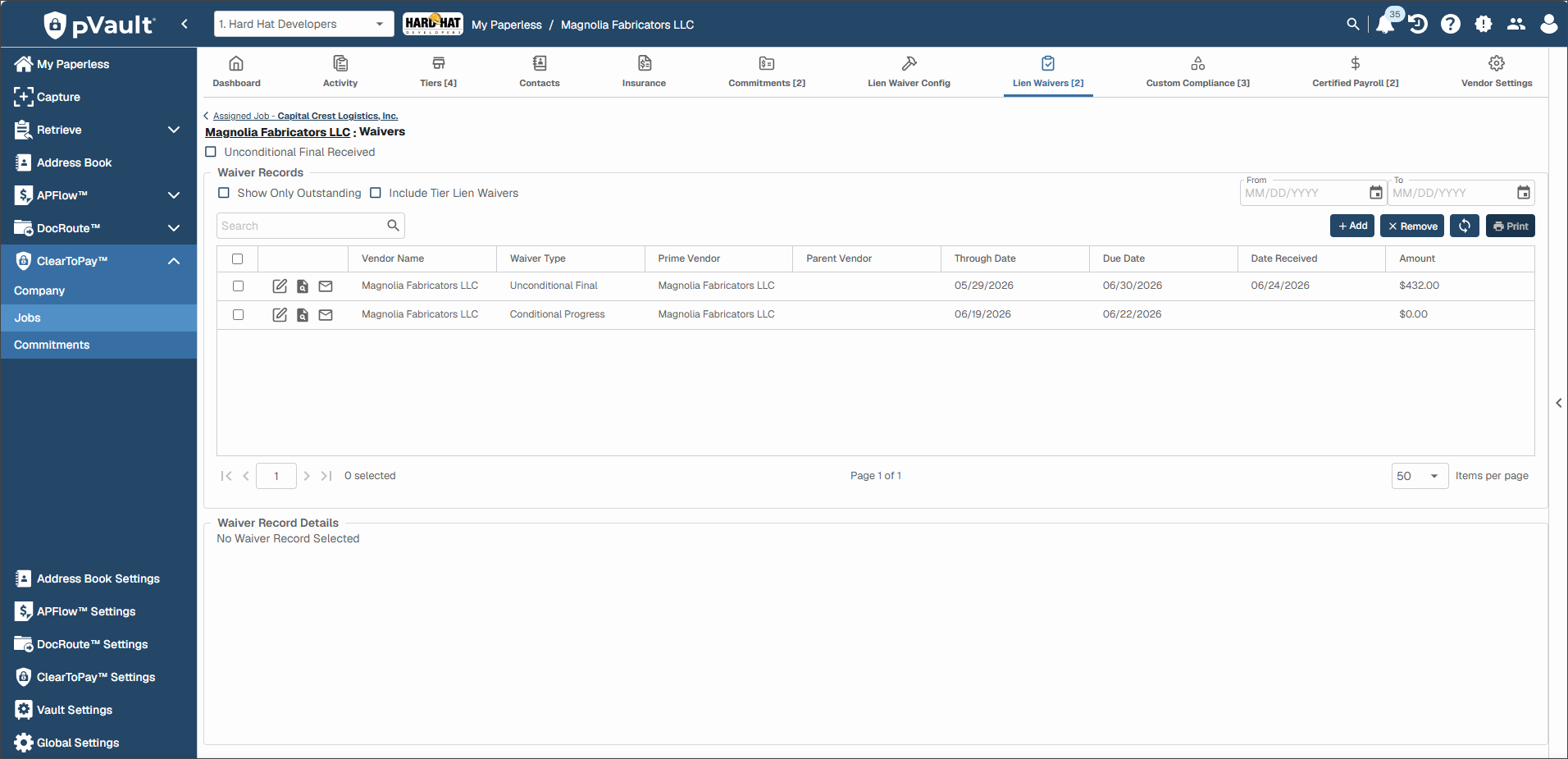Collapse the sidebar with the back chevron
The image size is (1568, 759).
click(185, 24)
